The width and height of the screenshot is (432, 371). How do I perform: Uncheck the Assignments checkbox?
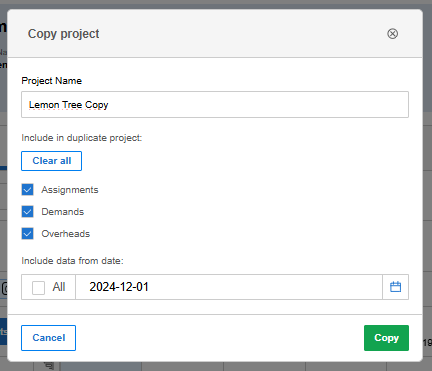pyautogui.click(x=27, y=190)
